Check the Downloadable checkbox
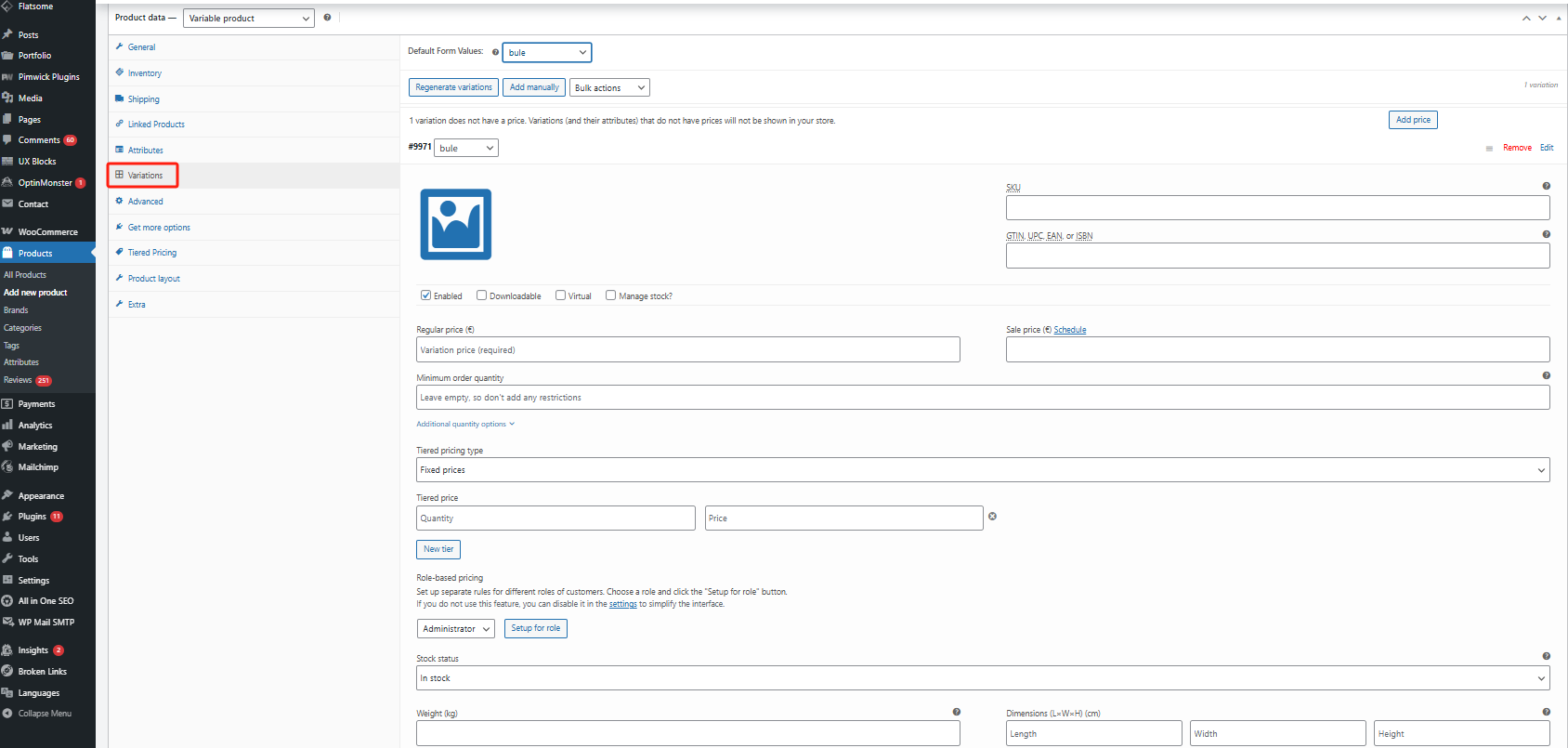 click(x=481, y=295)
